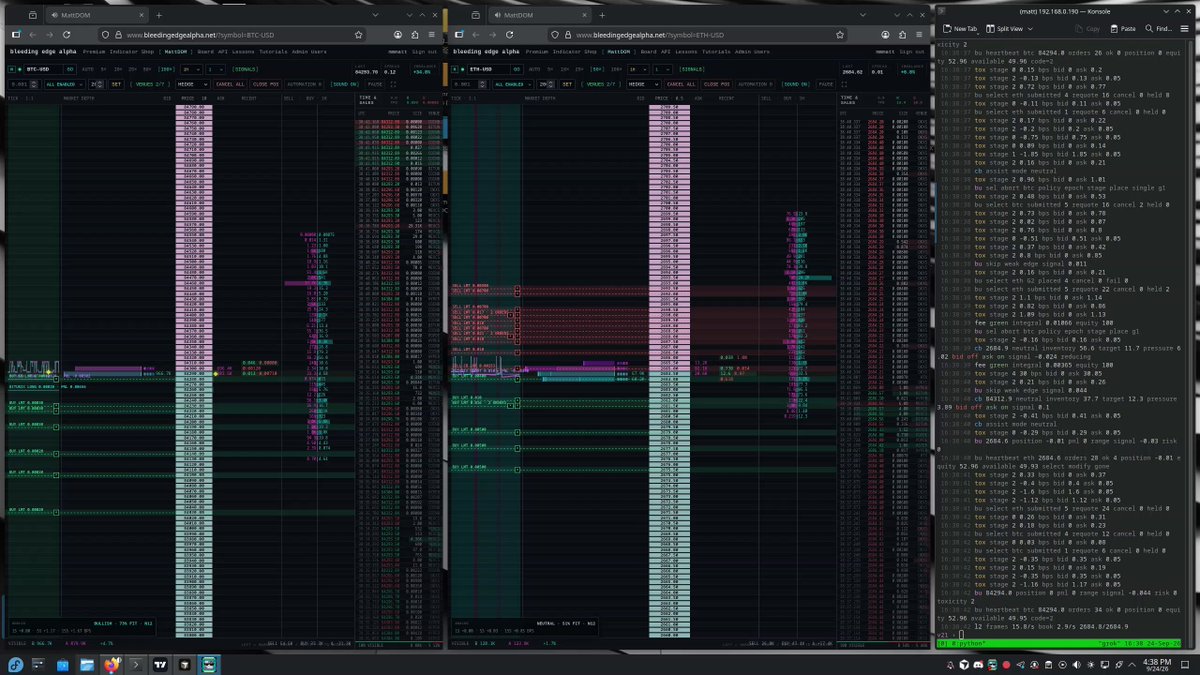1200x675 pixels.
Task: Toggle SOUND ON in BTC-USD panel
Action: pos(345,84)
